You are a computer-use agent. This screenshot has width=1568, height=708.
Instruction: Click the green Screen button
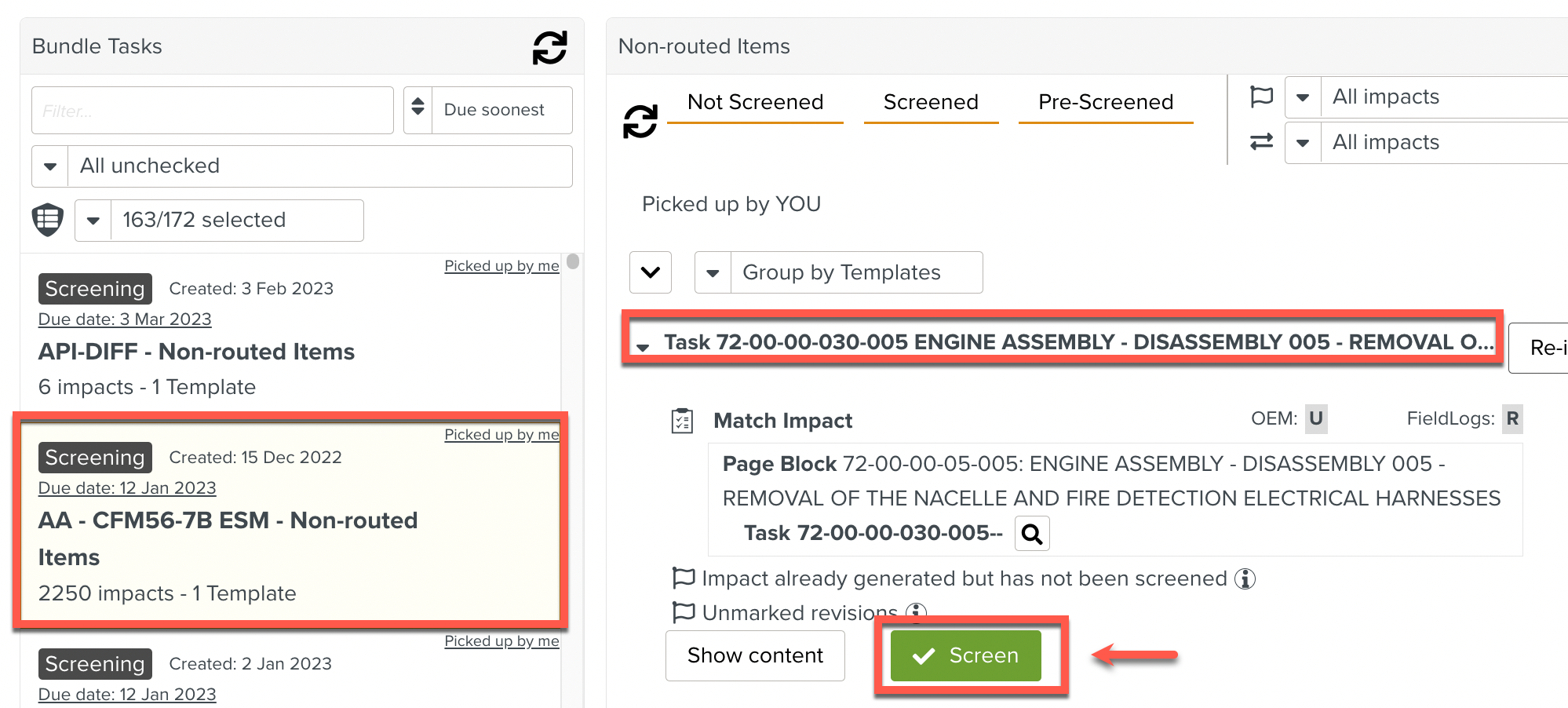pyautogui.click(x=965, y=655)
